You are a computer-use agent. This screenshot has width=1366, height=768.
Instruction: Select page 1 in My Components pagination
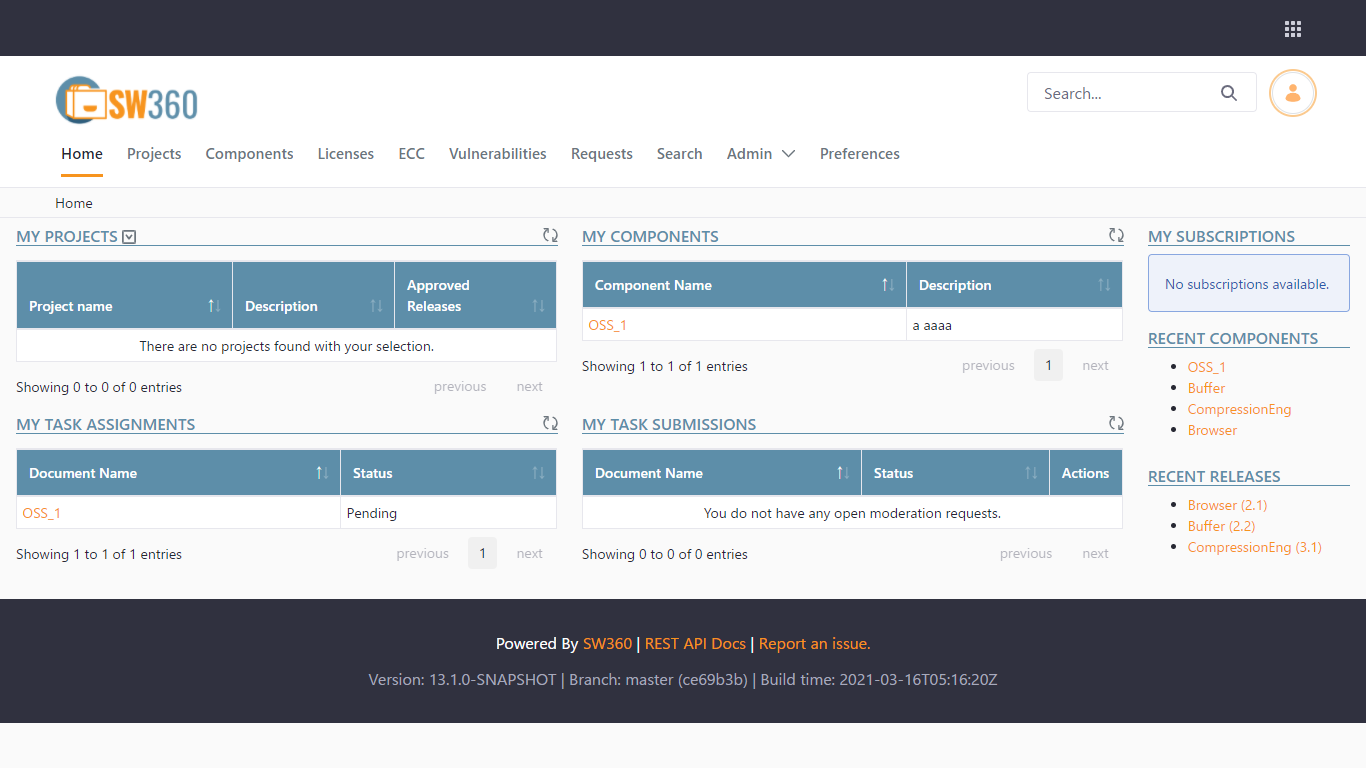[x=1048, y=365]
